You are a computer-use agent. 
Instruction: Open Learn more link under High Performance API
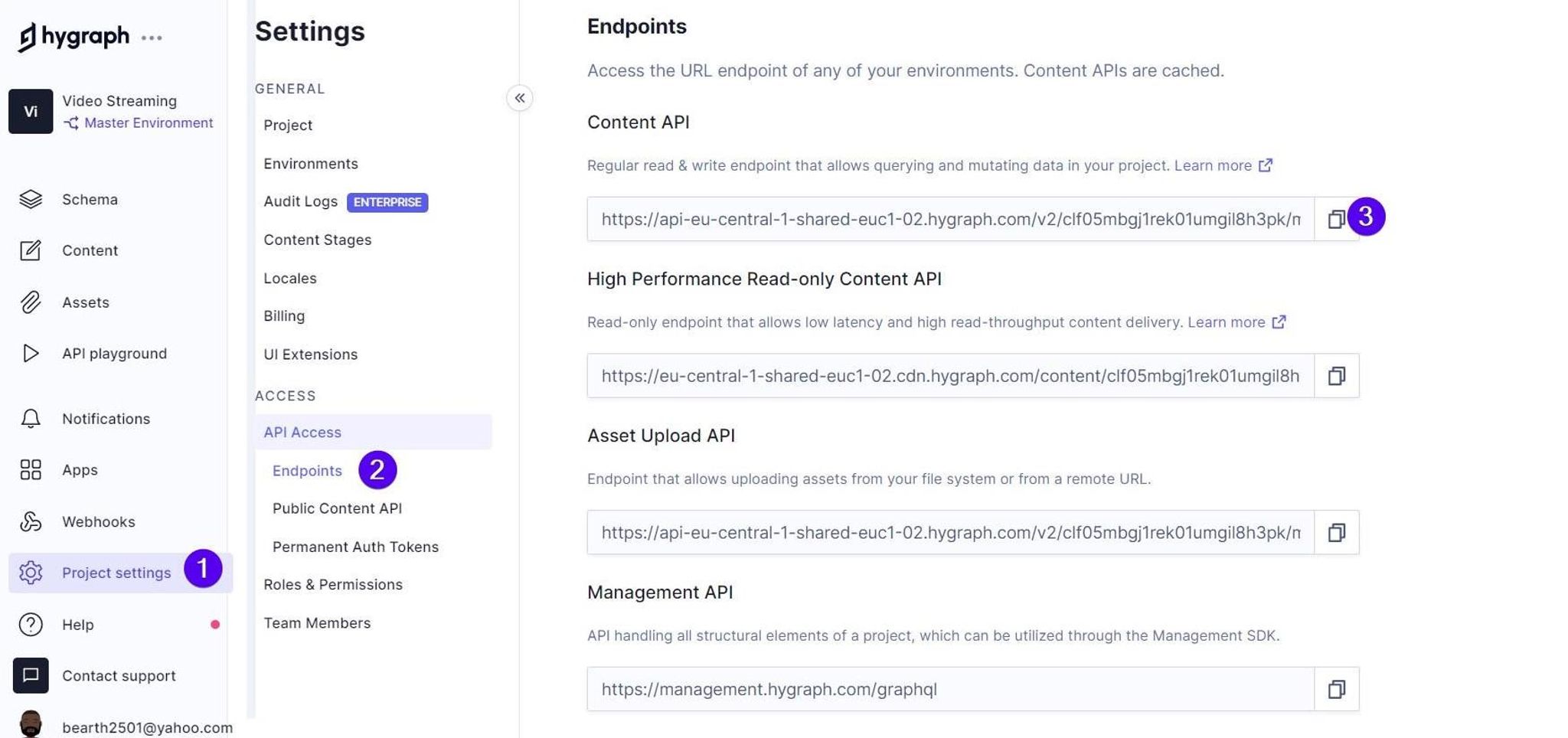(x=1227, y=322)
